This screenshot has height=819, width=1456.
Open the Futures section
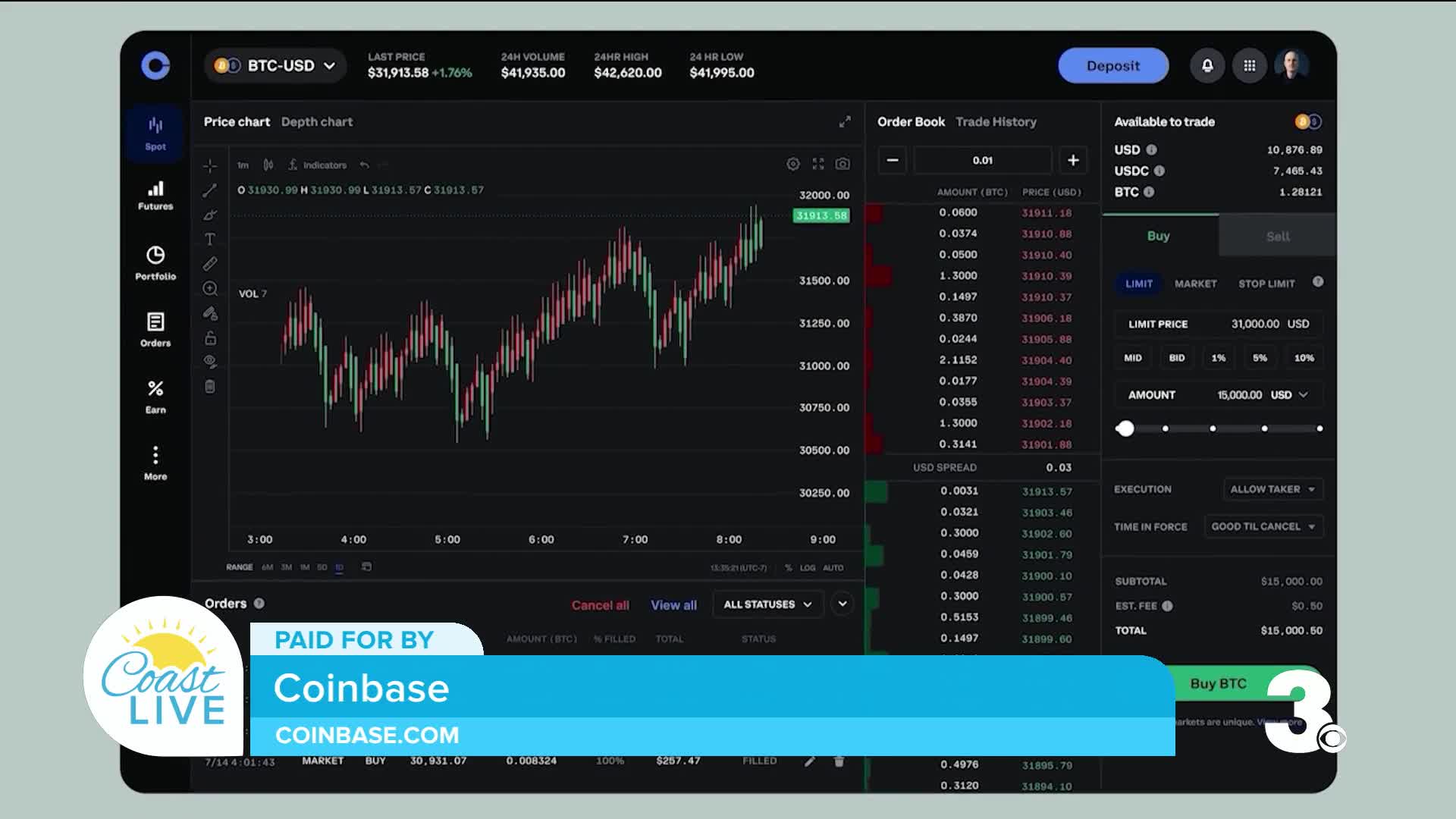click(155, 196)
